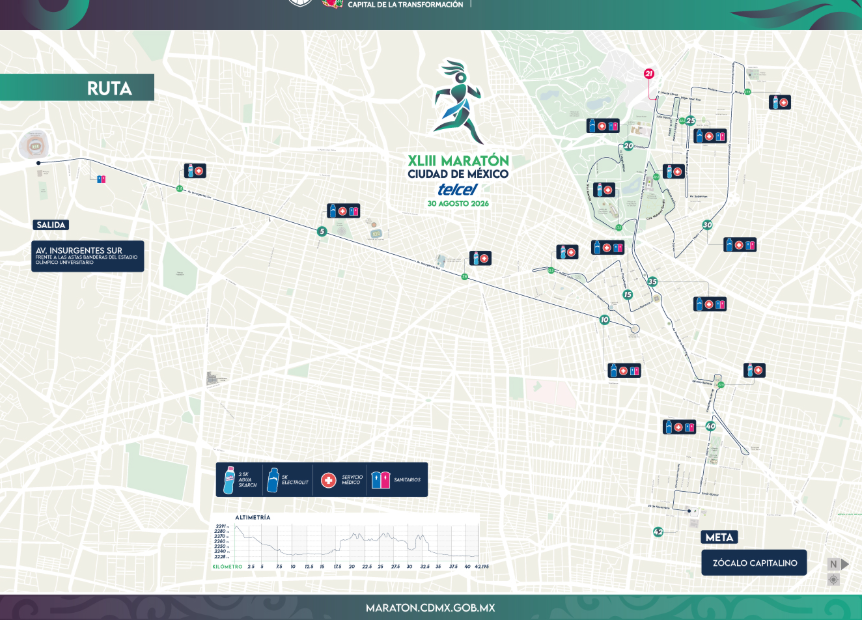Click the kilometer 15 route marker

click(627, 295)
